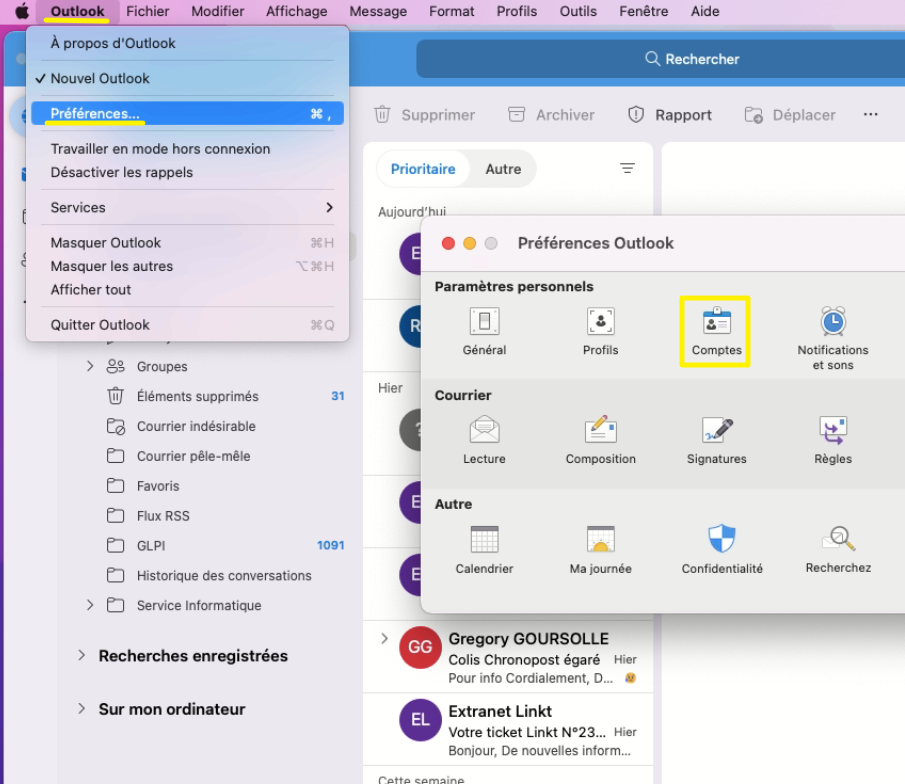905x784 pixels.
Task: Open the Règles preferences icon
Action: (x=832, y=440)
